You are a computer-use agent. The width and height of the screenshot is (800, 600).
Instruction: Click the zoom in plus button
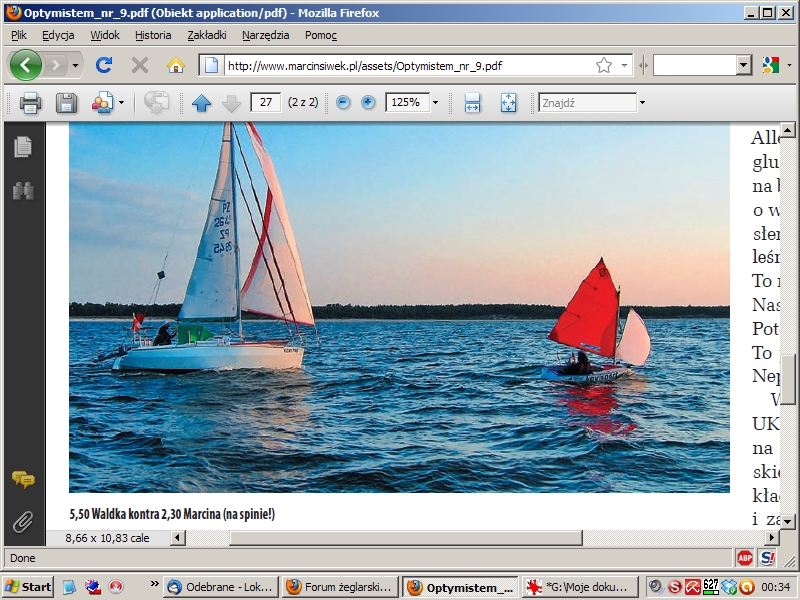(x=368, y=102)
